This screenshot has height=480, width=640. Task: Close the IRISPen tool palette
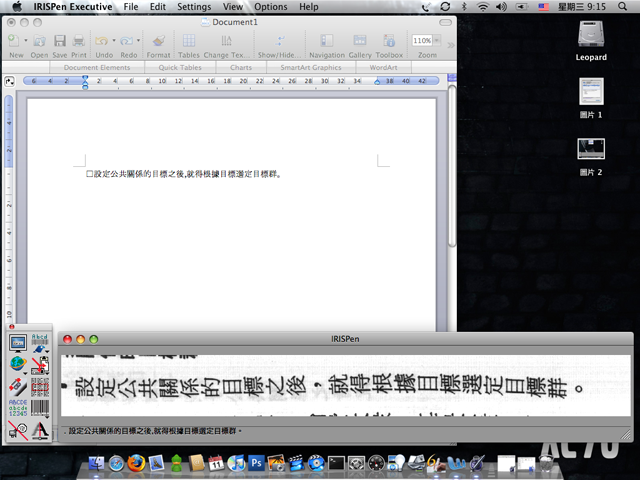click(x=11, y=327)
